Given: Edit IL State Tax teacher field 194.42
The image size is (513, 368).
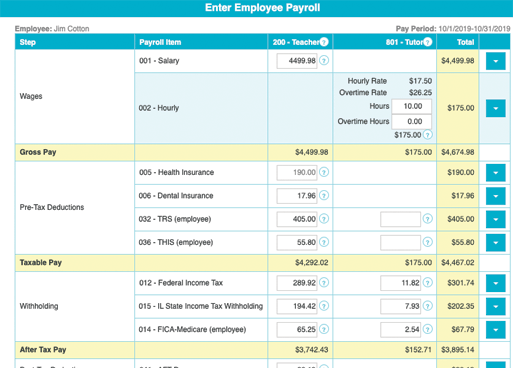Looking at the screenshot, I should click(x=297, y=306).
